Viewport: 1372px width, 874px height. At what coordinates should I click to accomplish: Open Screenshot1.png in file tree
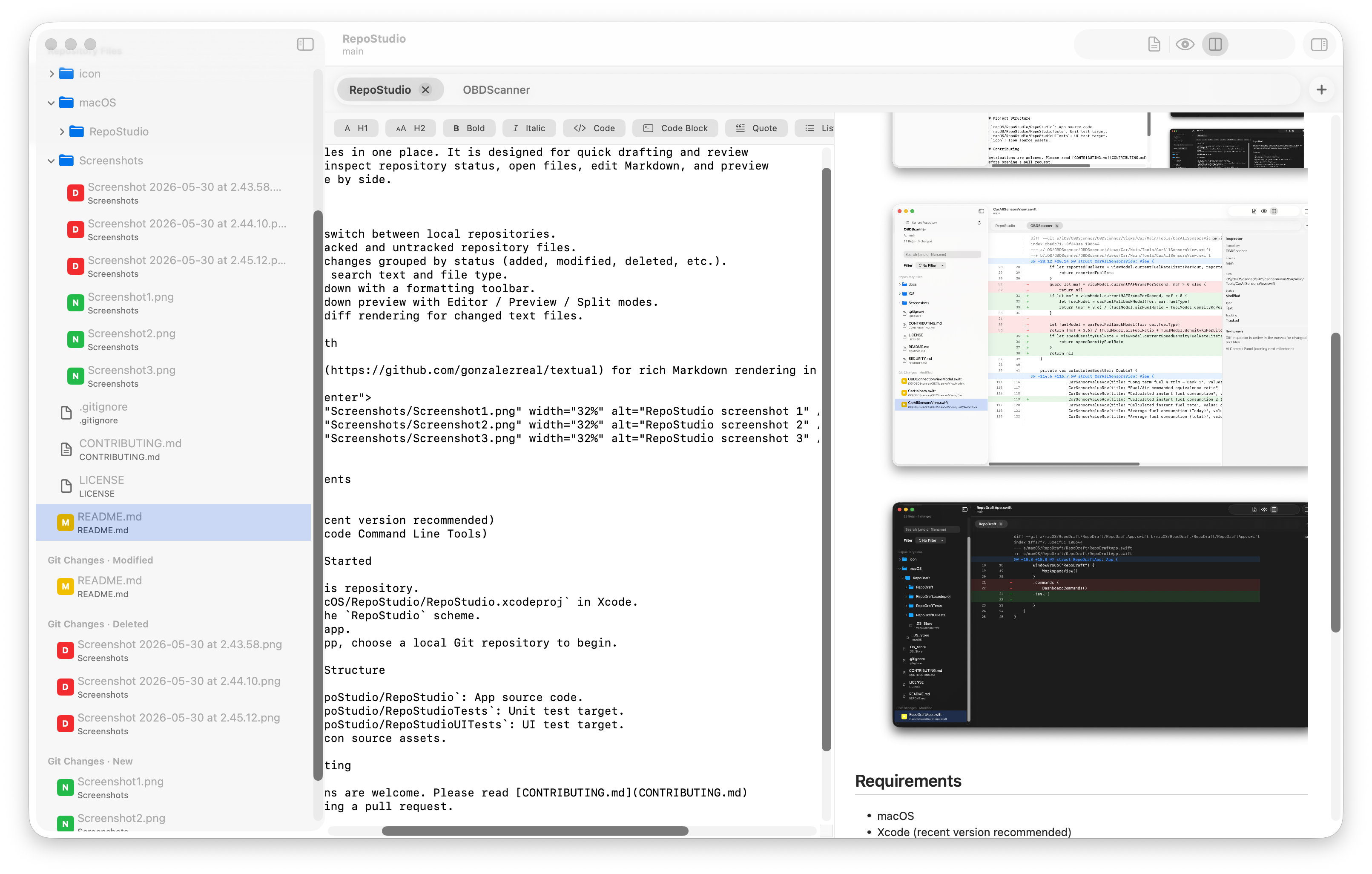tap(173, 302)
